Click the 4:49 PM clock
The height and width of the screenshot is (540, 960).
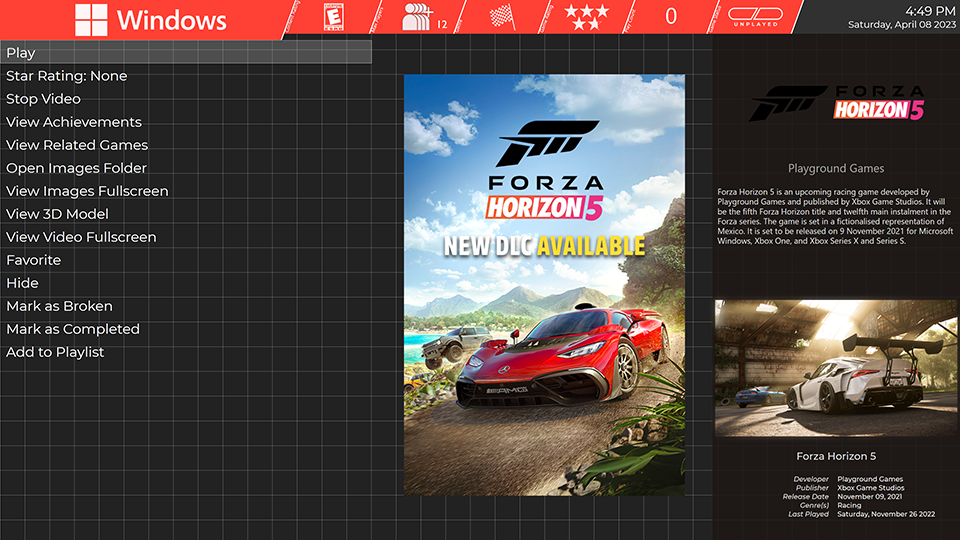930,11
